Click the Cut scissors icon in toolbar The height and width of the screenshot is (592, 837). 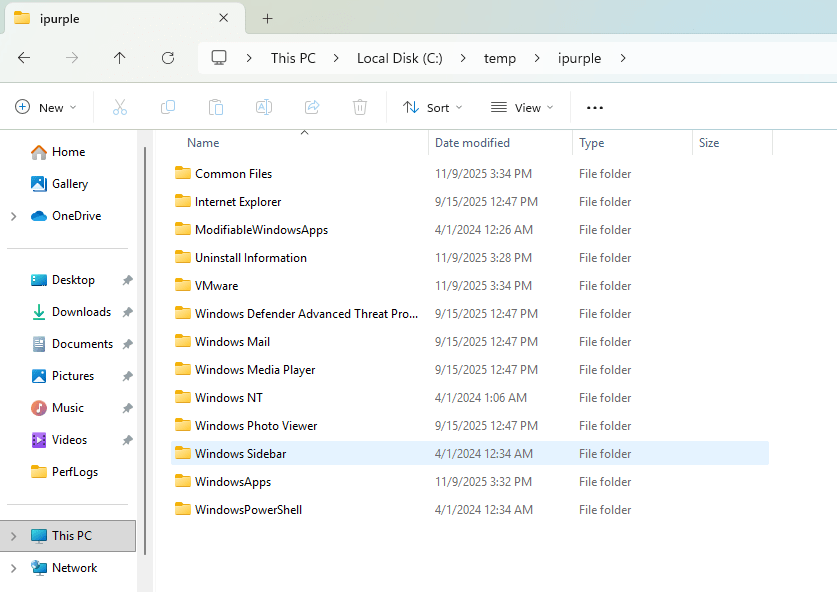click(x=120, y=108)
